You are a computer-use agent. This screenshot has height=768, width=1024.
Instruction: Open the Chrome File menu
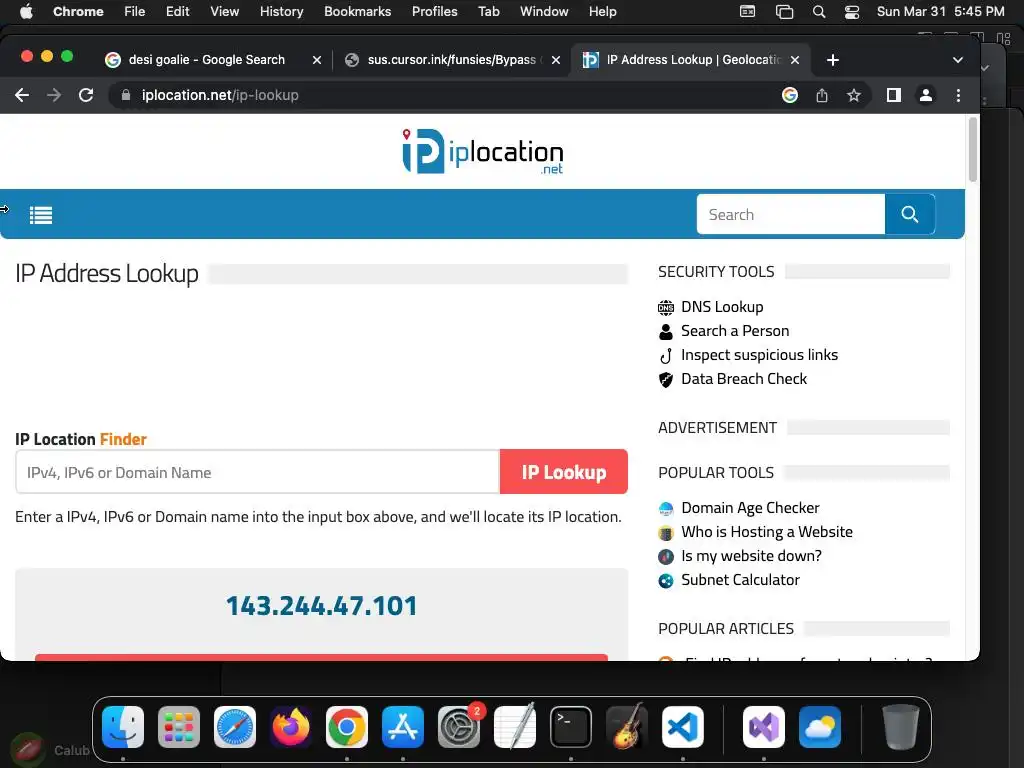[x=135, y=12]
